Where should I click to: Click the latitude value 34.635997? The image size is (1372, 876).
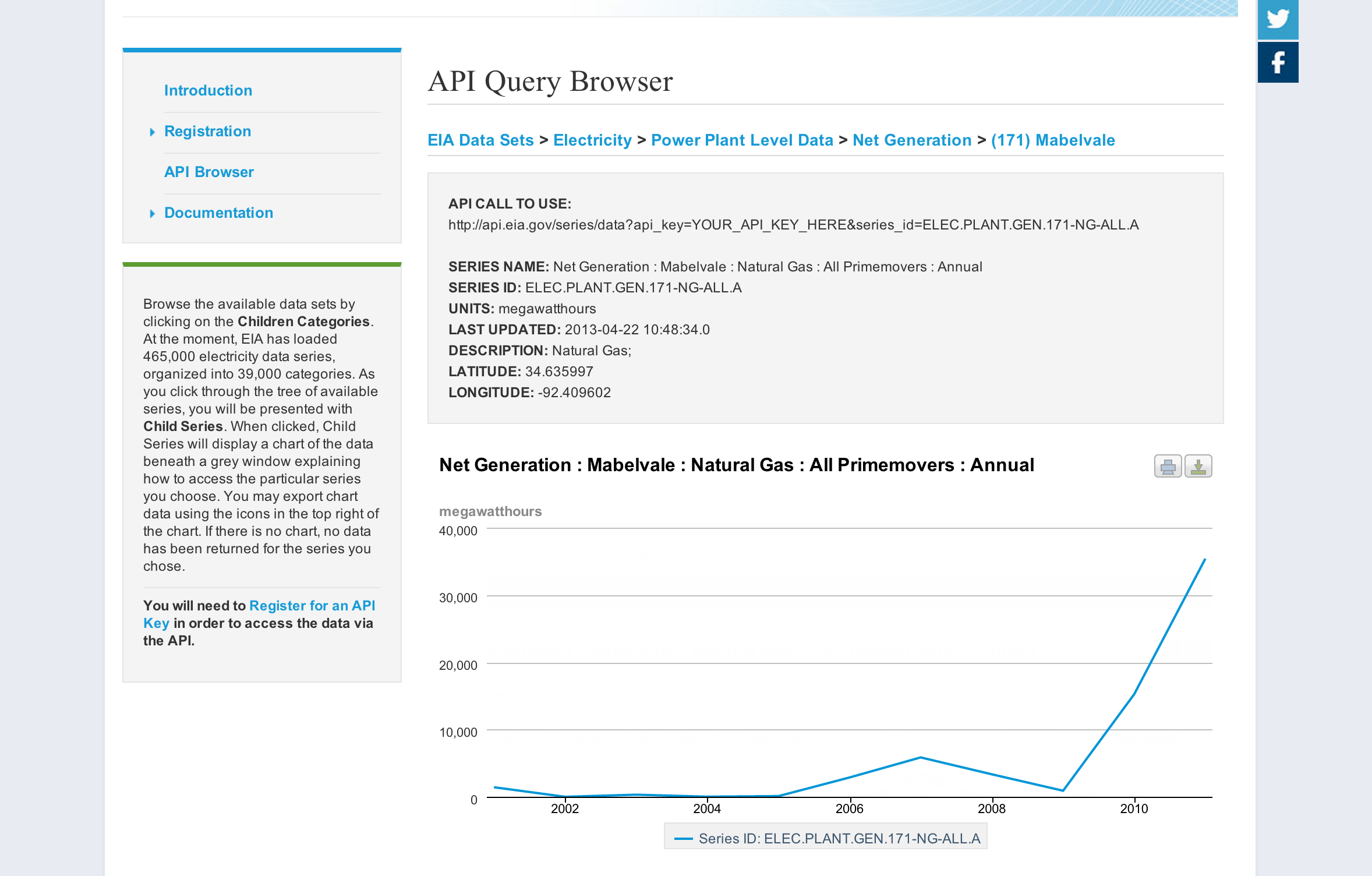pos(559,372)
